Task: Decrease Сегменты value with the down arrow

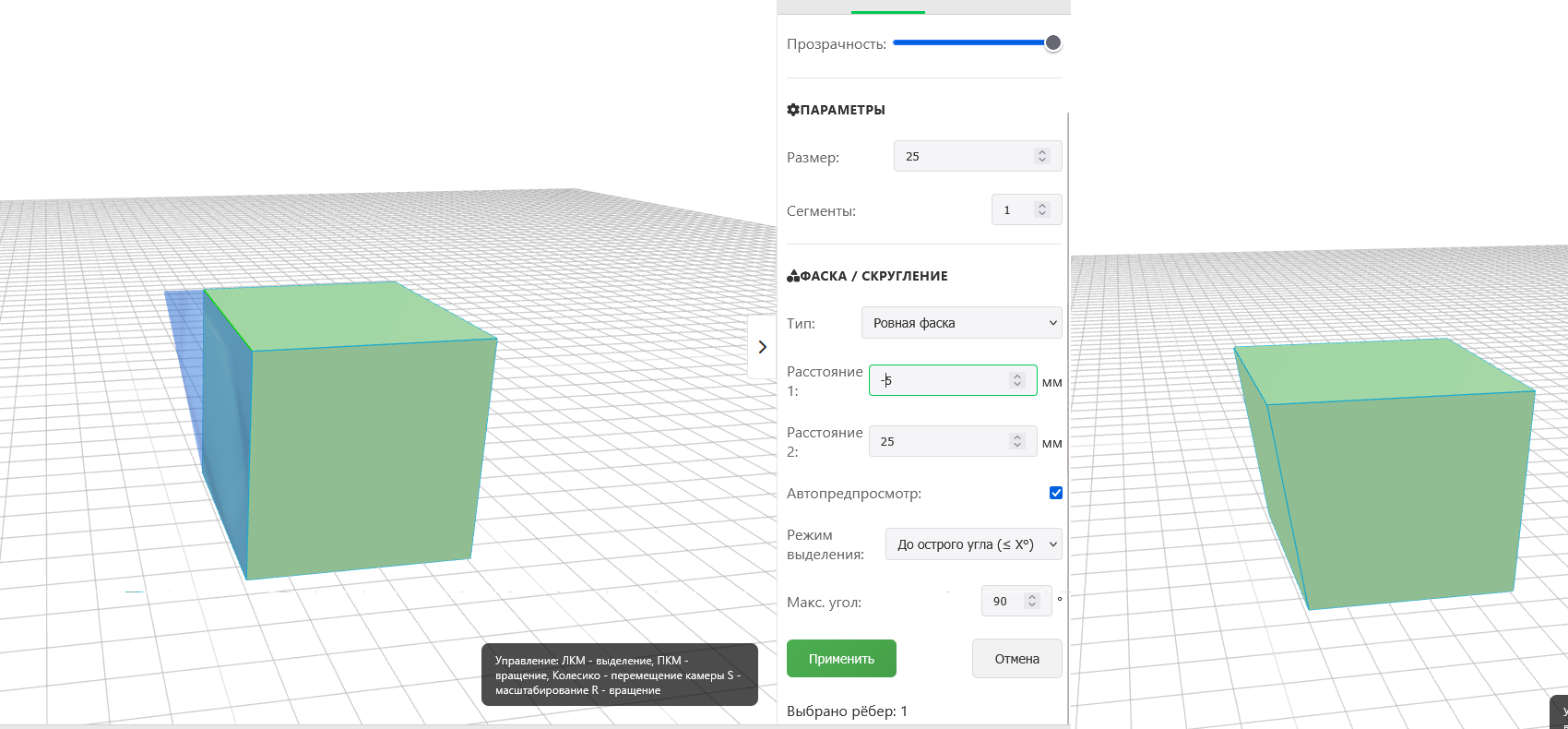Action: pos(1042,214)
